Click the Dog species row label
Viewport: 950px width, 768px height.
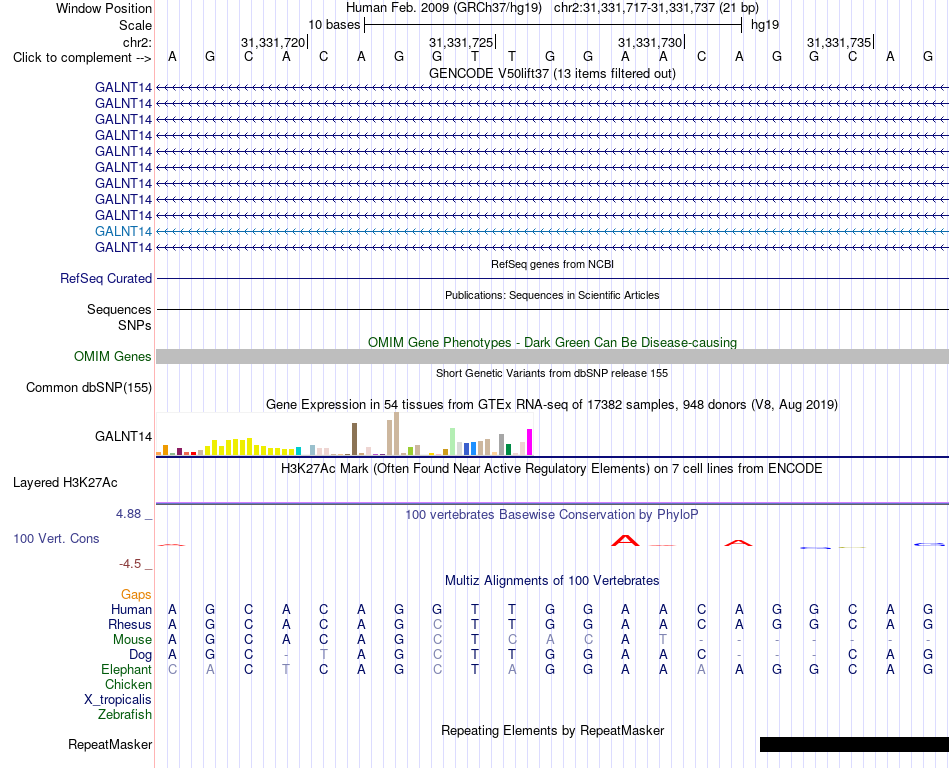(140, 655)
